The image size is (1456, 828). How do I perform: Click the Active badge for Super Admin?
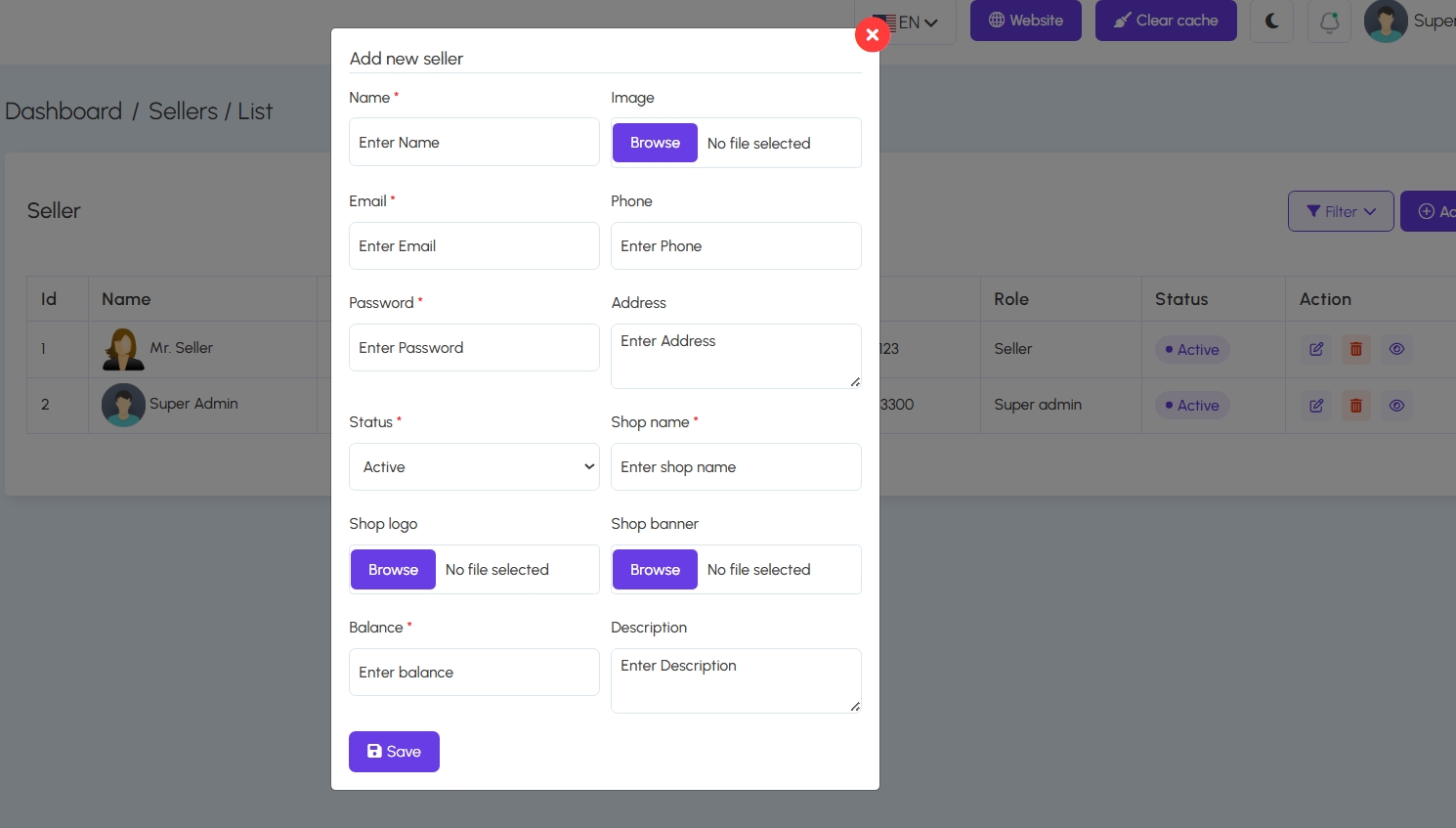click(x=1192, y=406)
